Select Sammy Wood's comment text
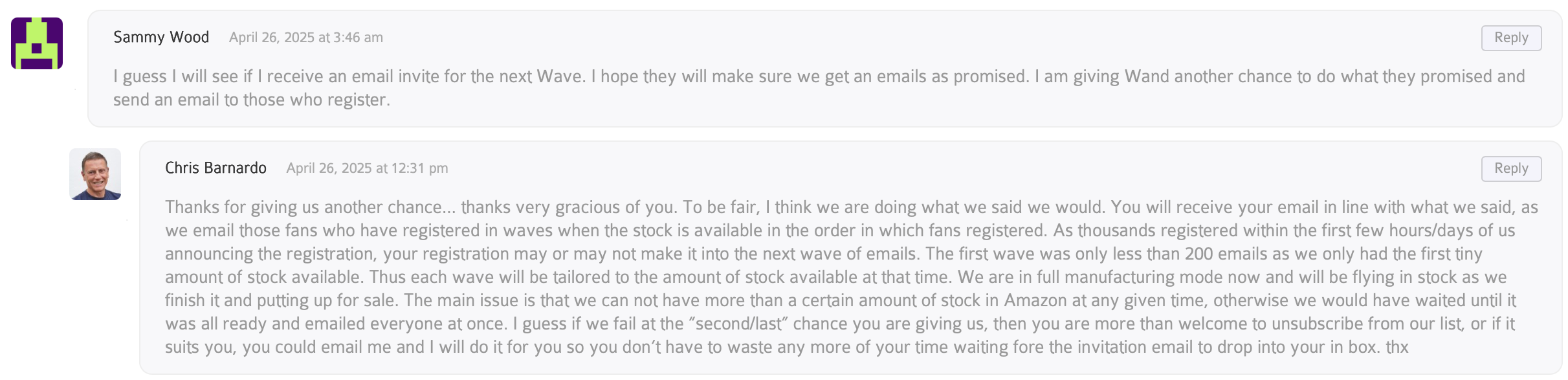The height and width of the screenshot is (380, 1568). tap(819, 88)
